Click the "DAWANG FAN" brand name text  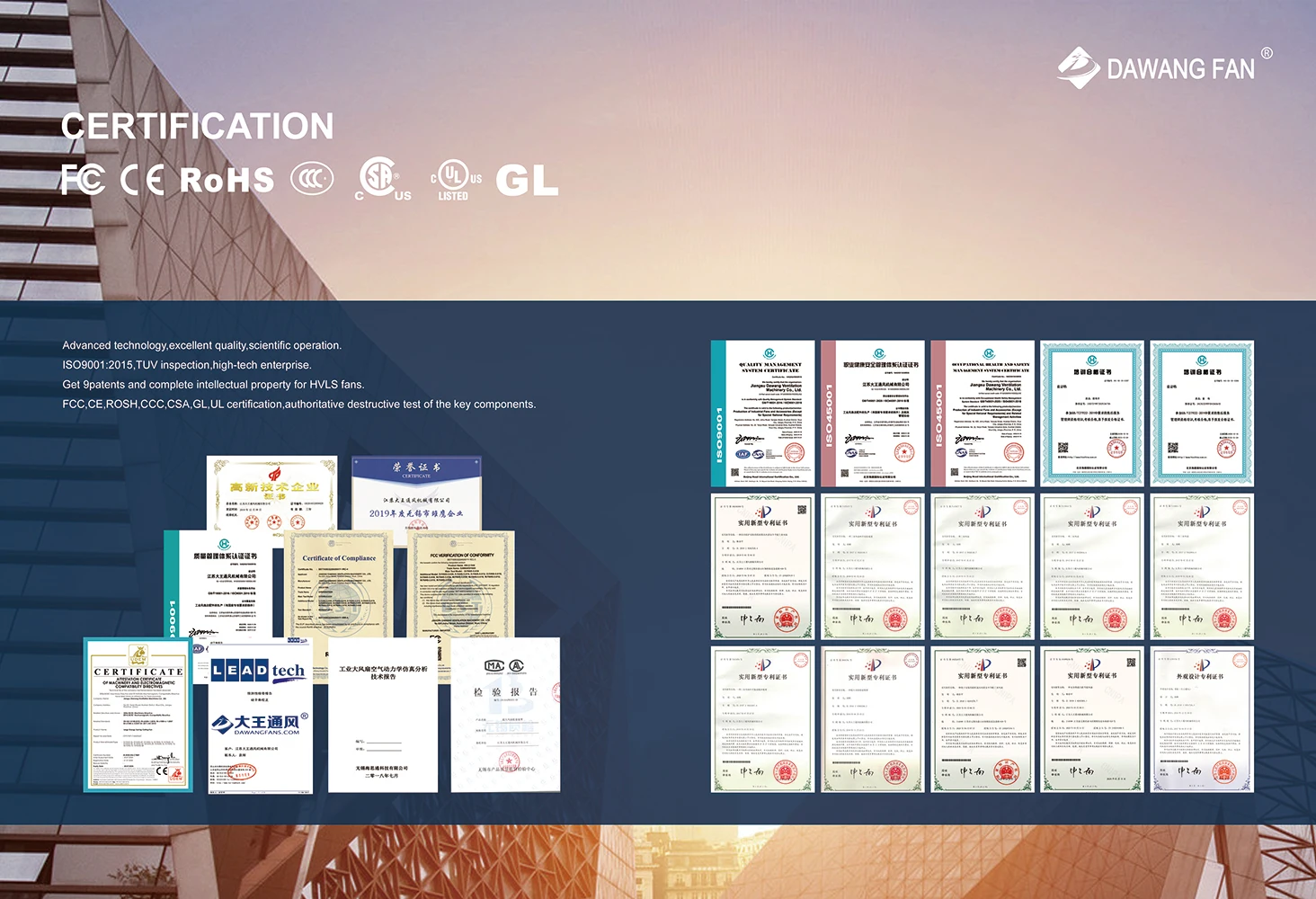point(1180,69)
